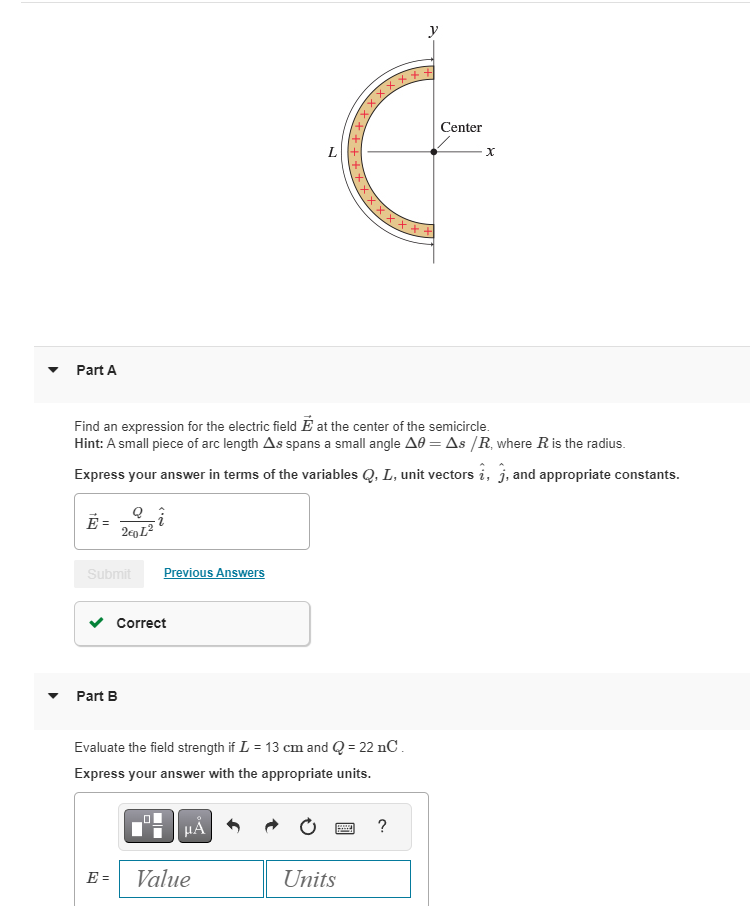750x906 pixels.
Task: Click the Part B header label
Action: [95, 696]
